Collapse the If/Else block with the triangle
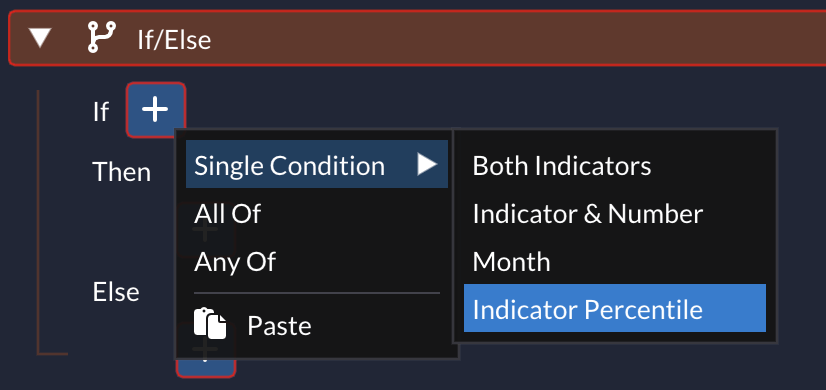Viewport: 826px width, 390px height. [x=40, y=38]
